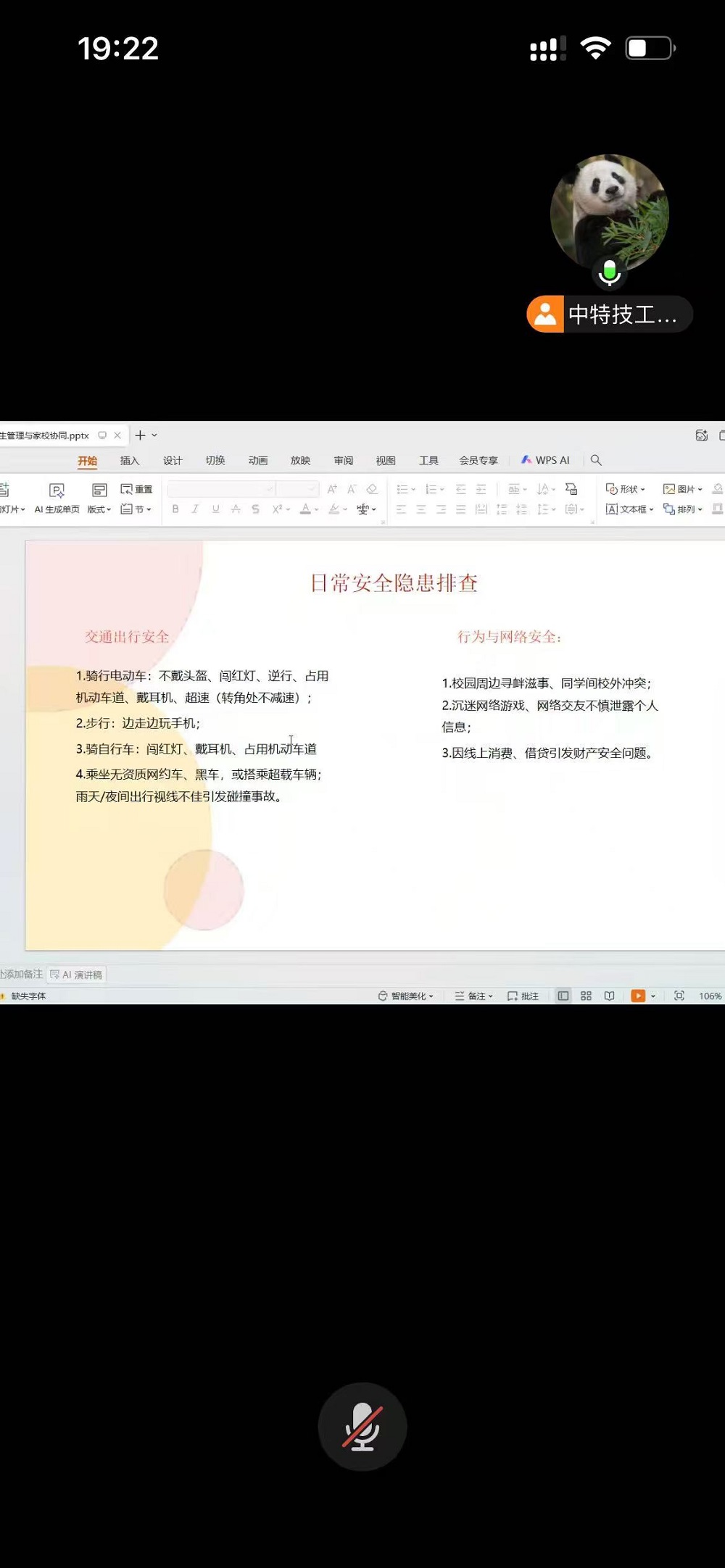725x1568 pixels.
Task: Switch to the 放映 ribbon tab
Action: [300, 460]
